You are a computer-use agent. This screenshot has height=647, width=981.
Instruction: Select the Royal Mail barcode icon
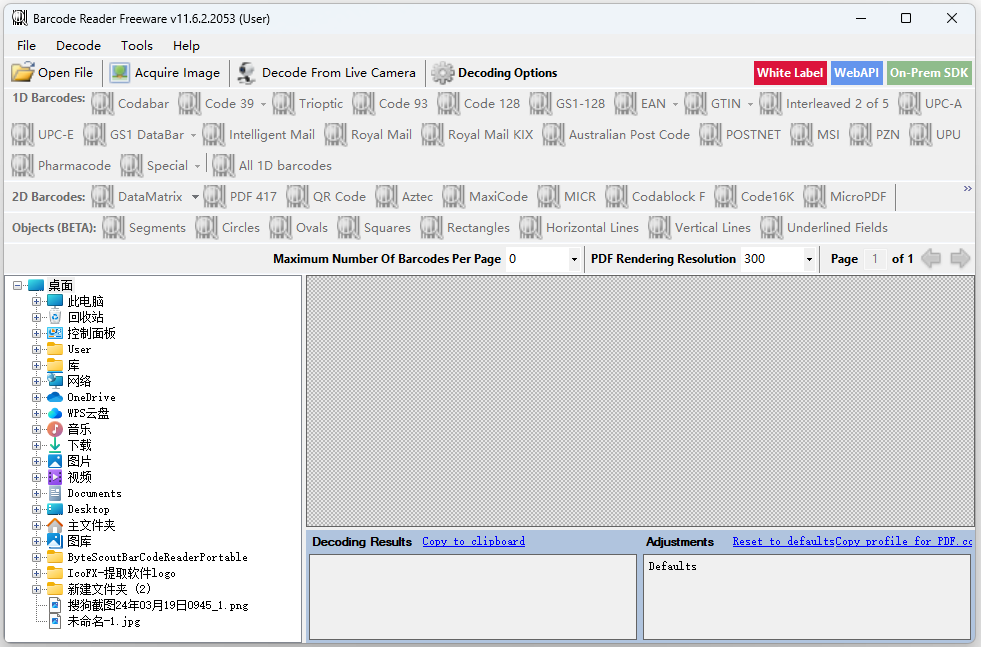[335, 135]
